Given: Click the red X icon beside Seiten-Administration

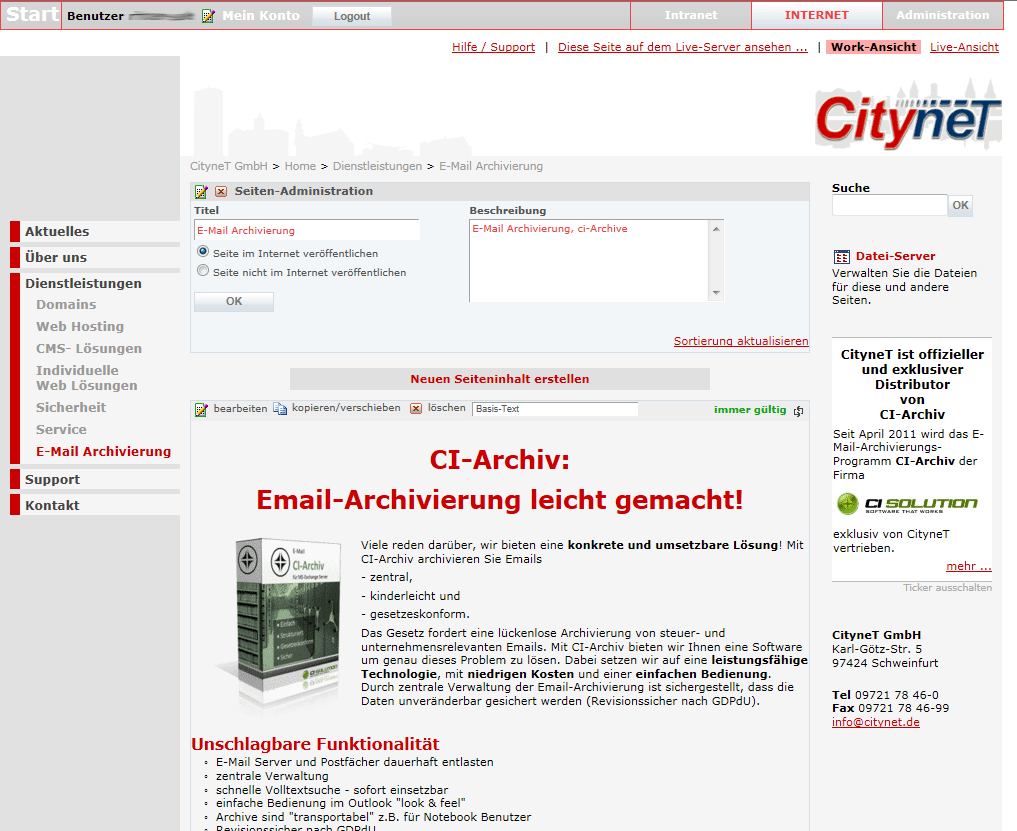Looking at the screenshot, I should pos(221,191).
